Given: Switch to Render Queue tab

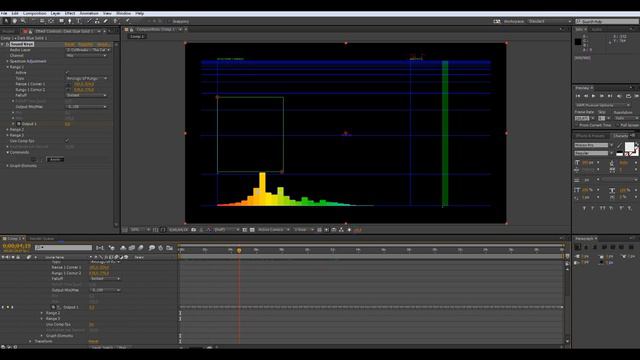Looking at the screenshot, I should pos(42,239).
